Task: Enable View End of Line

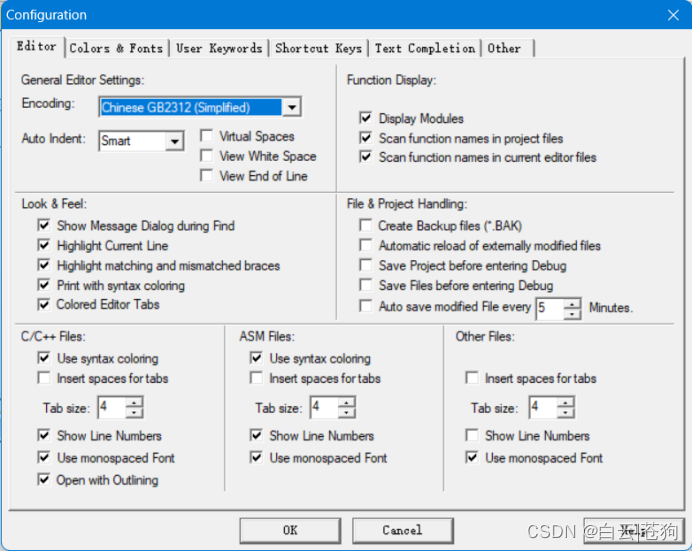Action: click(206, 175)
